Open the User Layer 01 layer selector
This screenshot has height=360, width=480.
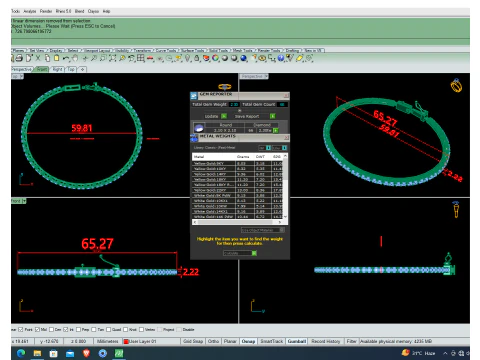pos(151,341)
